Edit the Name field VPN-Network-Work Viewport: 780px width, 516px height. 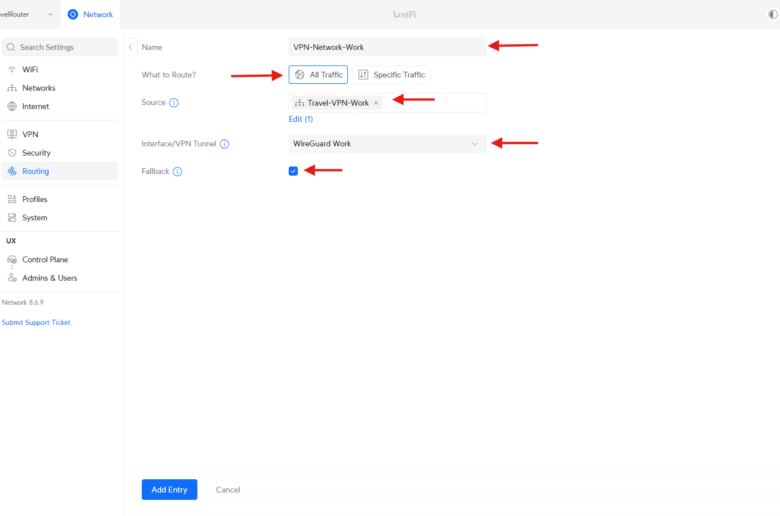coord(387,47)
